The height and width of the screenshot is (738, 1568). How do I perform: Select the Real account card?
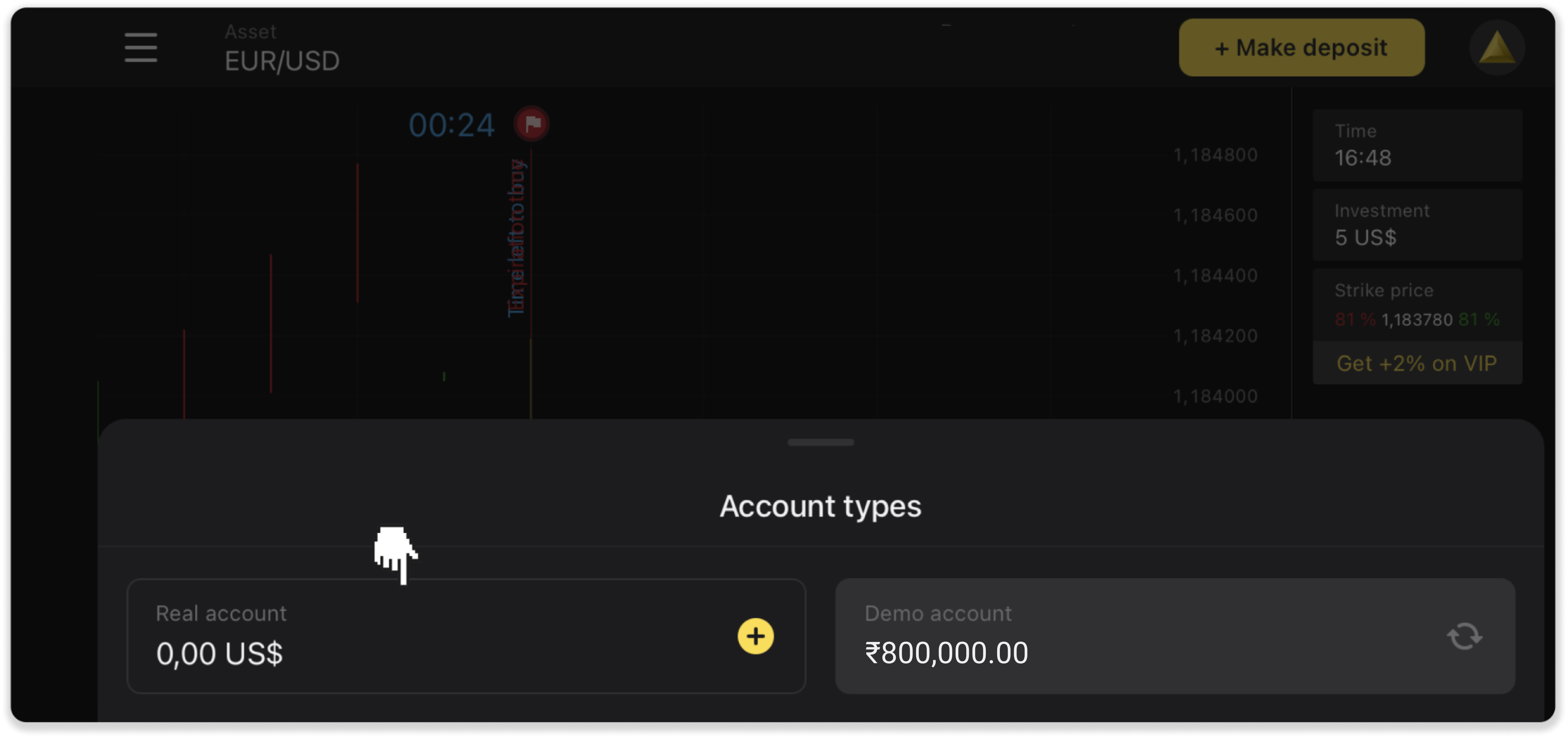click(426, 636)
